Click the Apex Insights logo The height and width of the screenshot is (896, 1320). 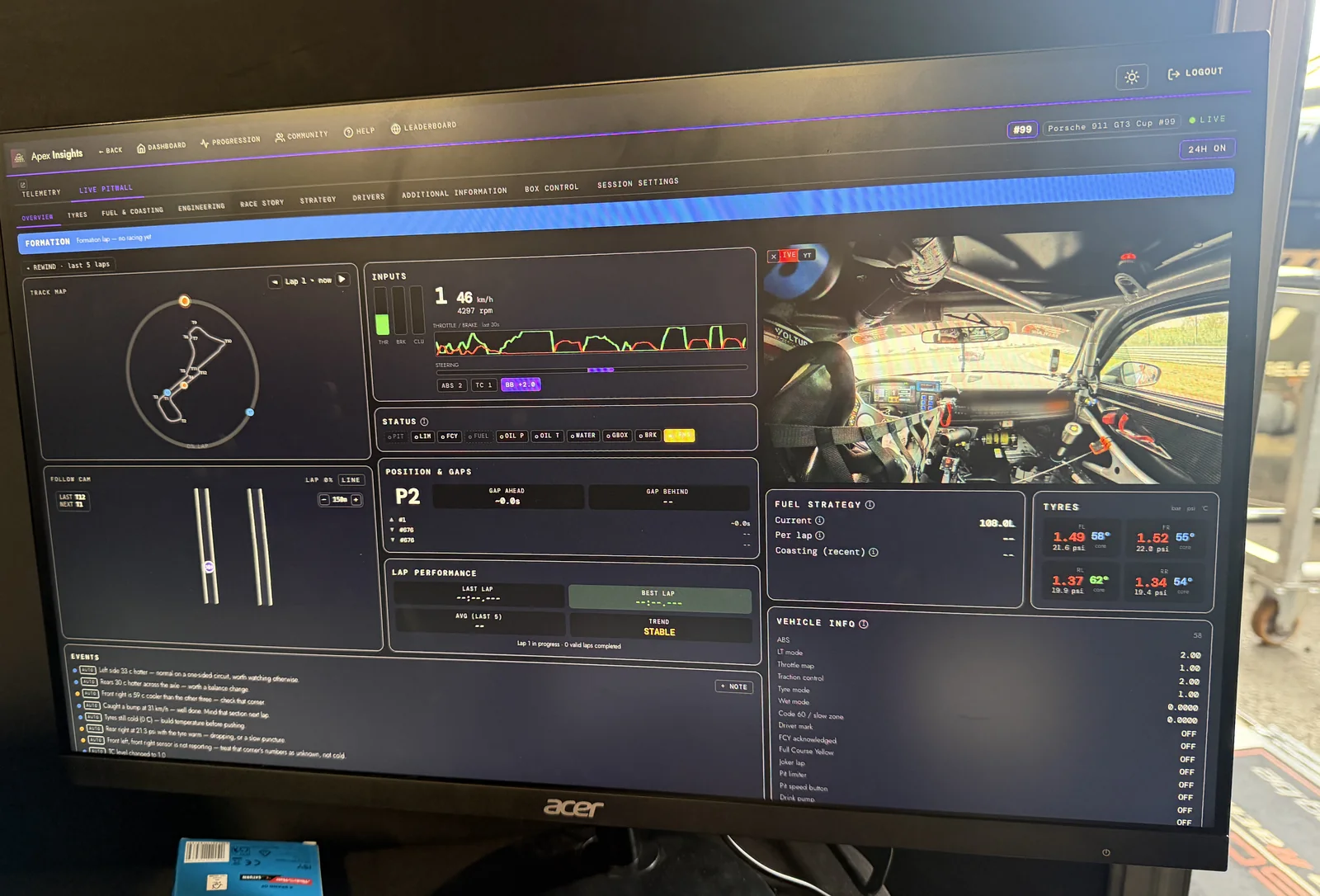(48, 155)
